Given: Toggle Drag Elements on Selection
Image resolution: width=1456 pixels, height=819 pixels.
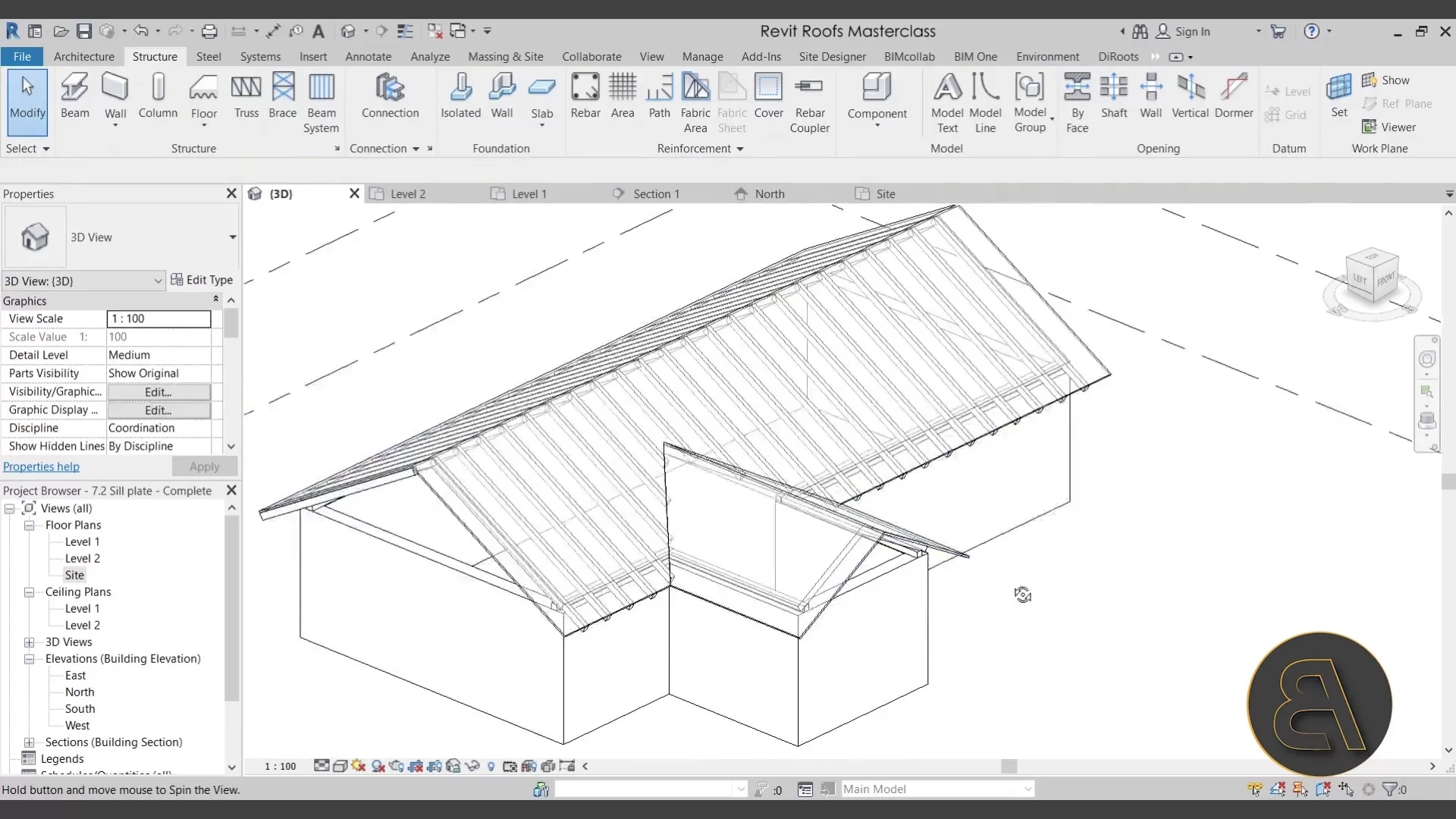Looking at the screenshot, I should pyautogui.click(x=1346, y=789).
